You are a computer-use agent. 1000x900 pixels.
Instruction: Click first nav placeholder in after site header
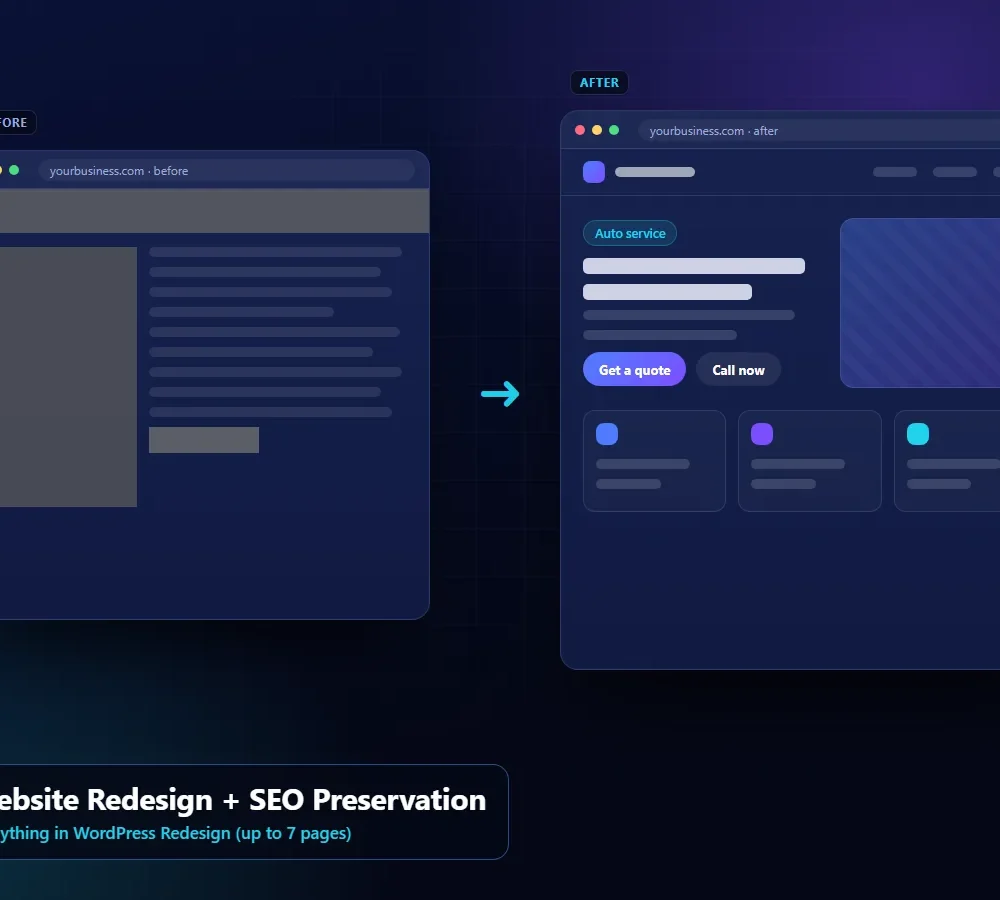pos(895,172)
